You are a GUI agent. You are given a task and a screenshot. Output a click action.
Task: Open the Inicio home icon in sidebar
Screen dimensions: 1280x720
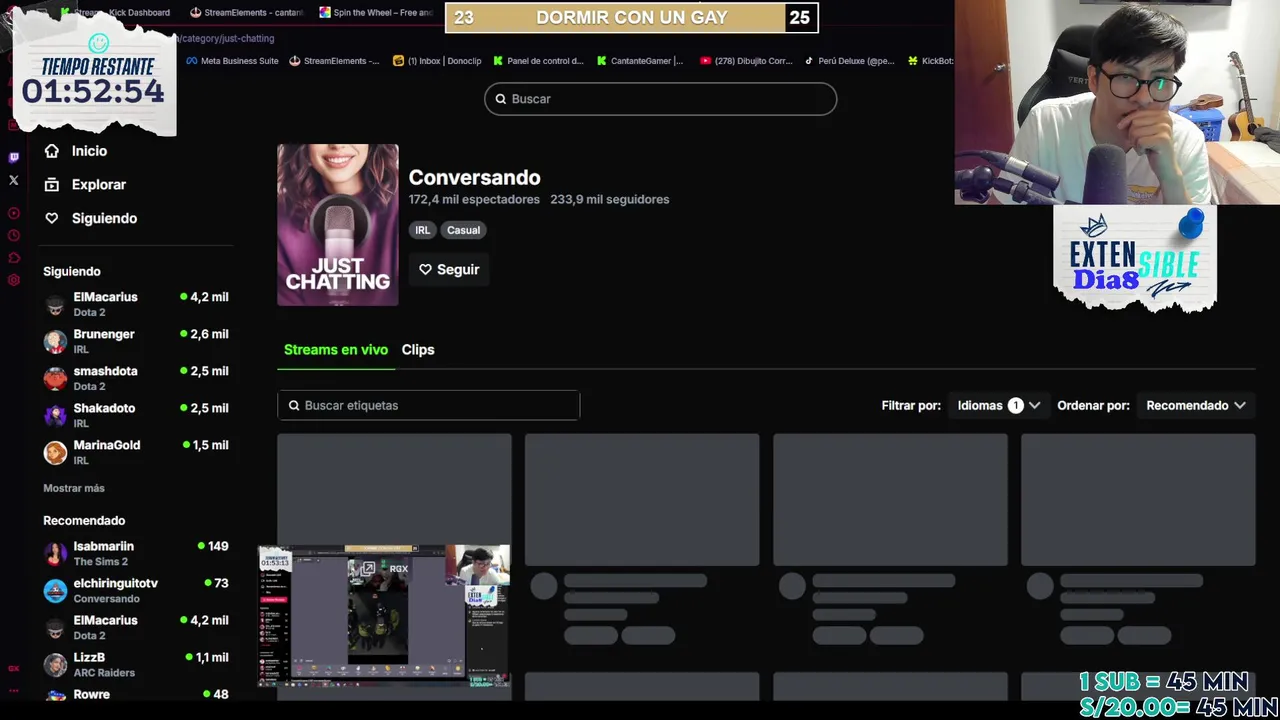point(52,151)
